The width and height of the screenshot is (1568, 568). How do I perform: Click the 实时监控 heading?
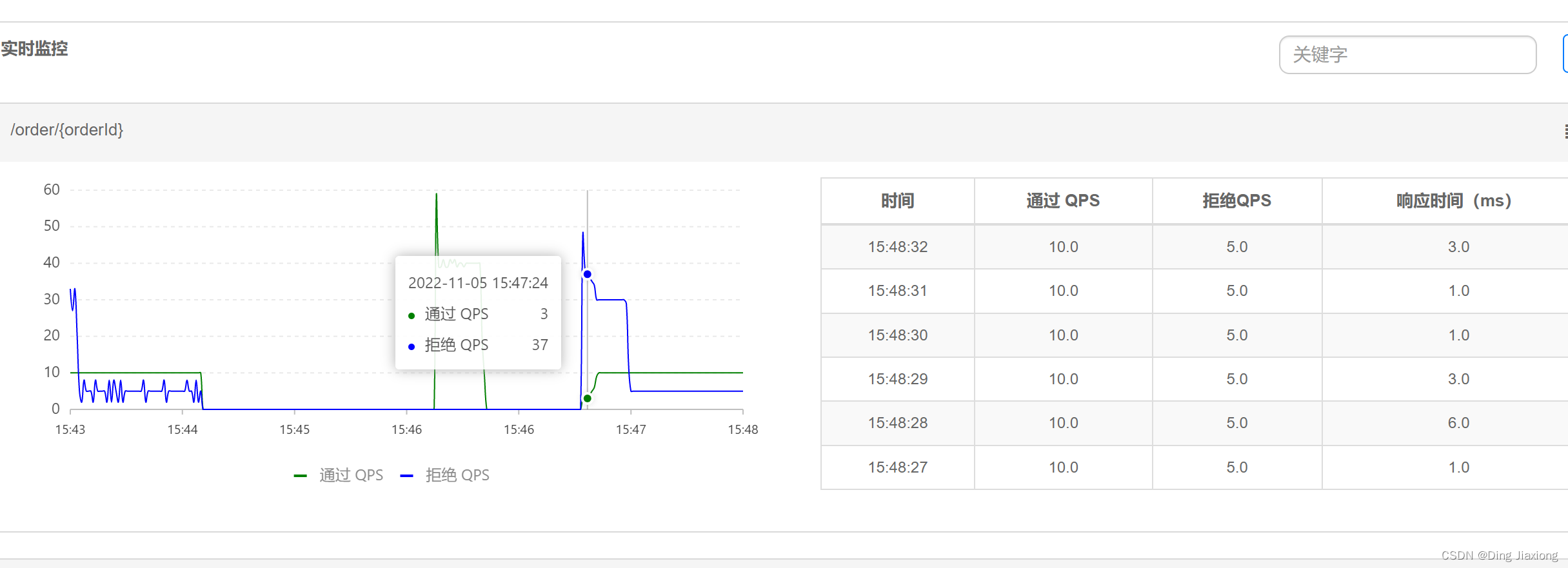[34, 49]
